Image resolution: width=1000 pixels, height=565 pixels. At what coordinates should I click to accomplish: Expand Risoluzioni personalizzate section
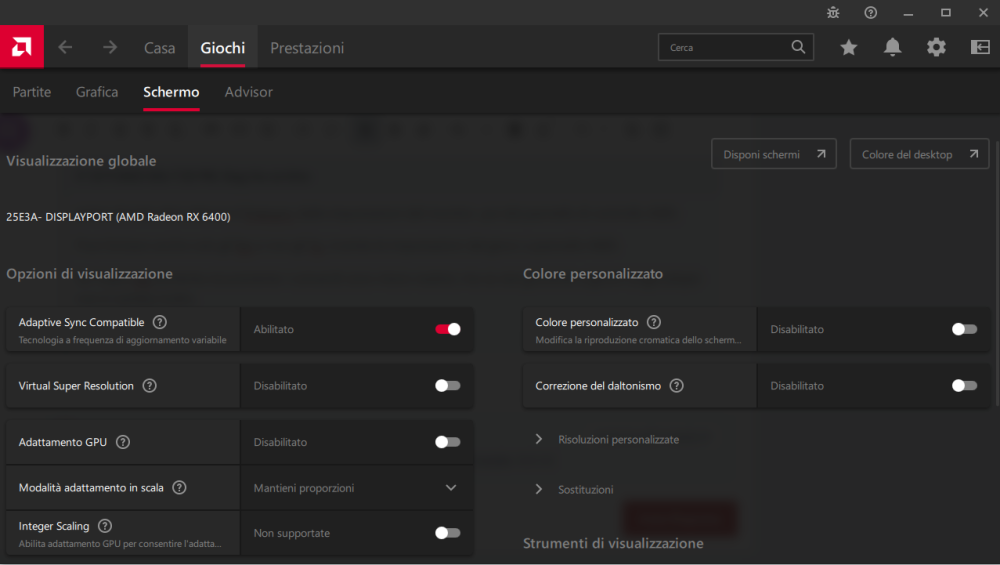coord(609,439)
